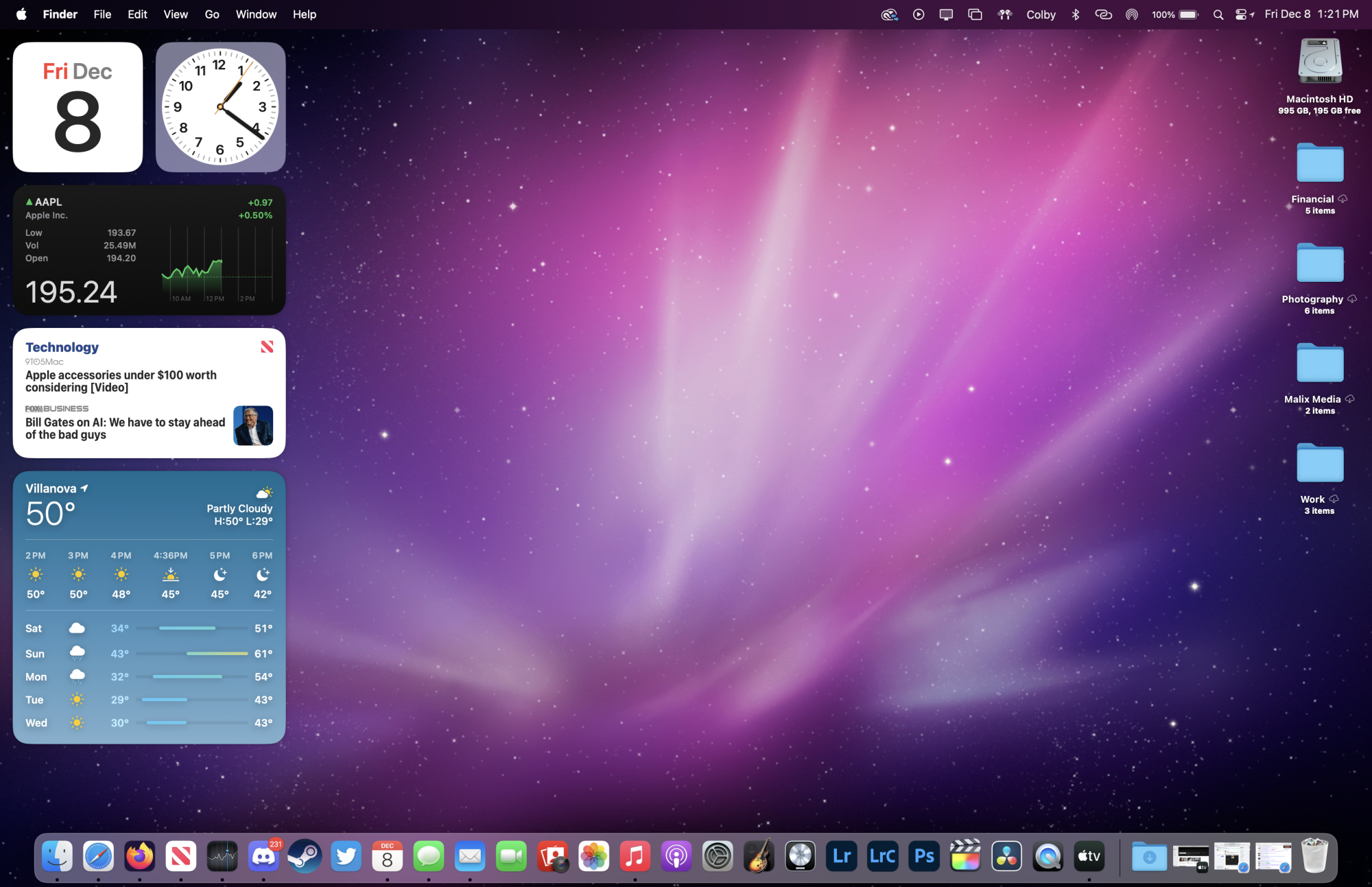Open the Apple menu

click(21, 14)
